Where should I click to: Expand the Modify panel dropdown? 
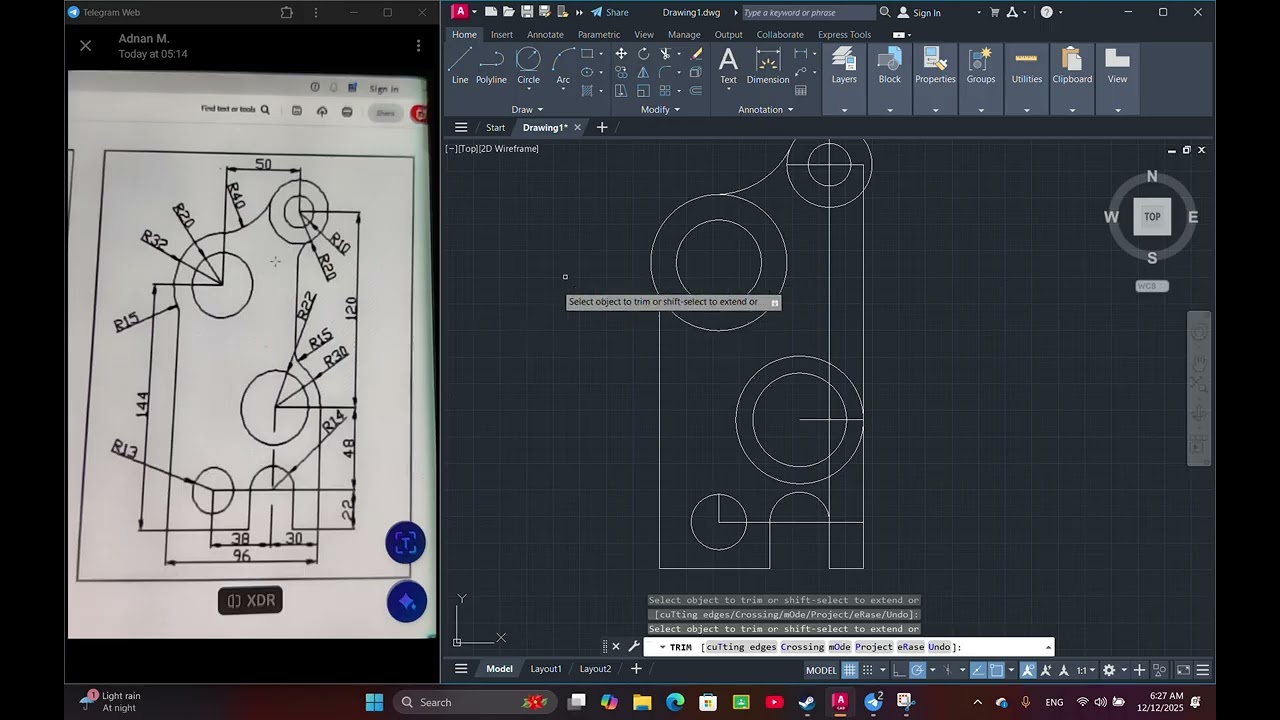point(660,110)
